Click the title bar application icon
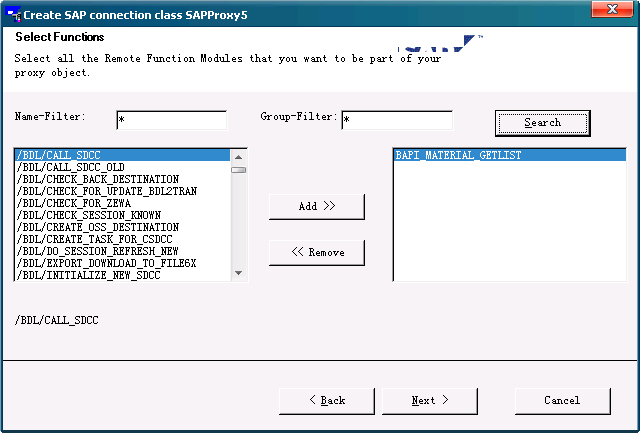 click(13, 14)
